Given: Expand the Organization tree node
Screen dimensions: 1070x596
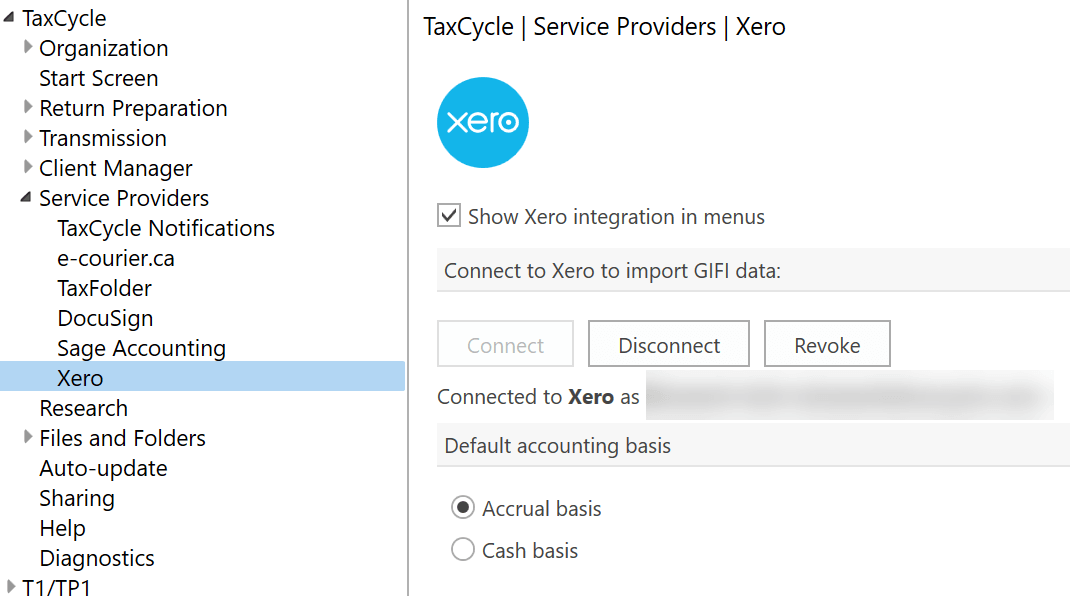Looking at the screenshot, I should coord(27,47).
